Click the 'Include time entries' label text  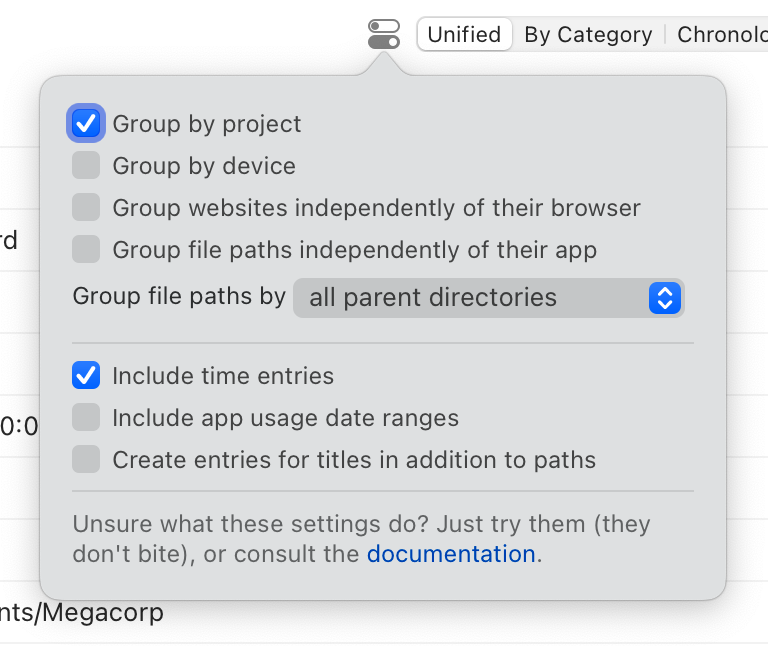tap(223, 376)
